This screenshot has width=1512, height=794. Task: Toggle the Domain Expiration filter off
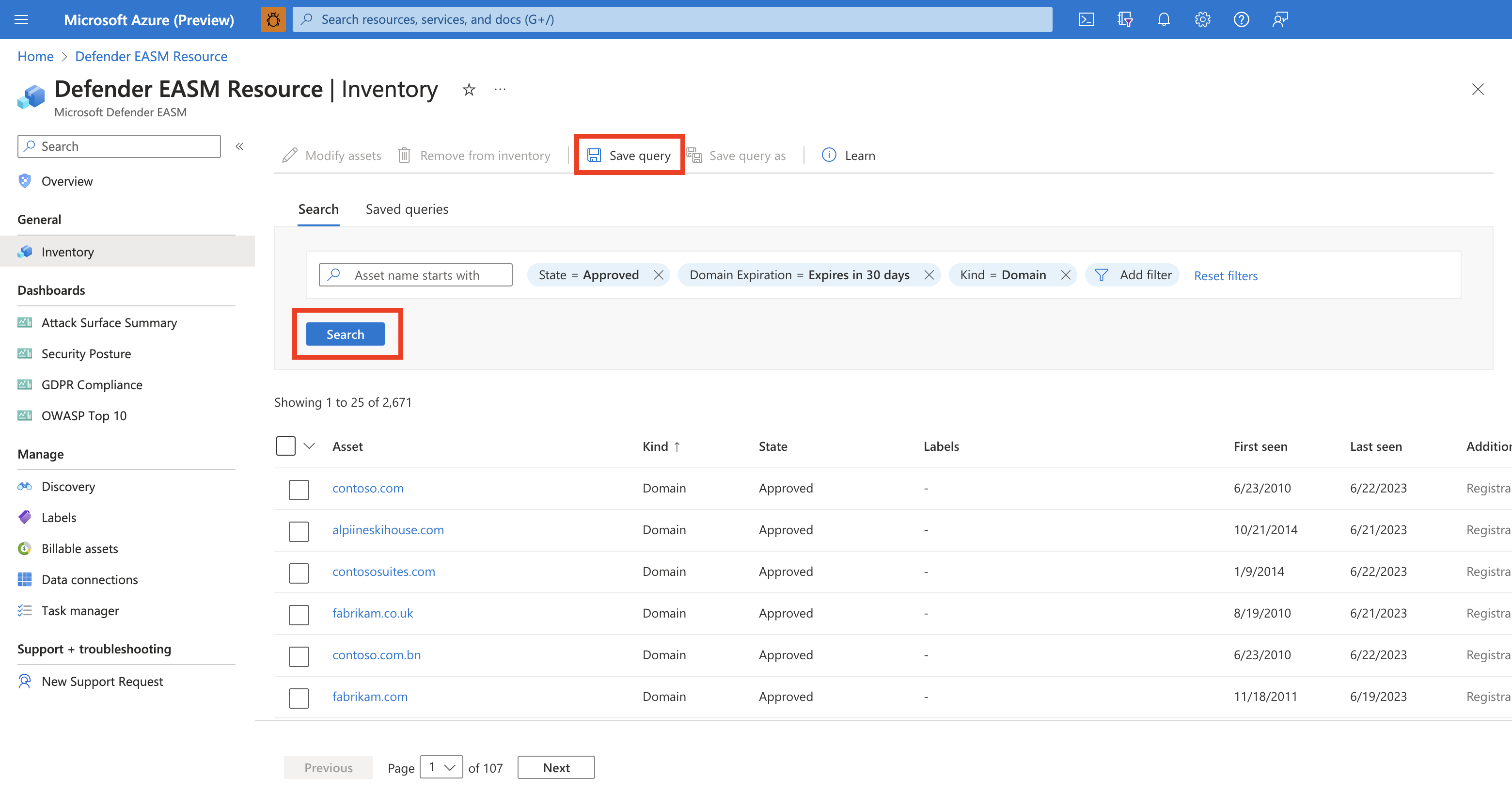click(928, 275)
